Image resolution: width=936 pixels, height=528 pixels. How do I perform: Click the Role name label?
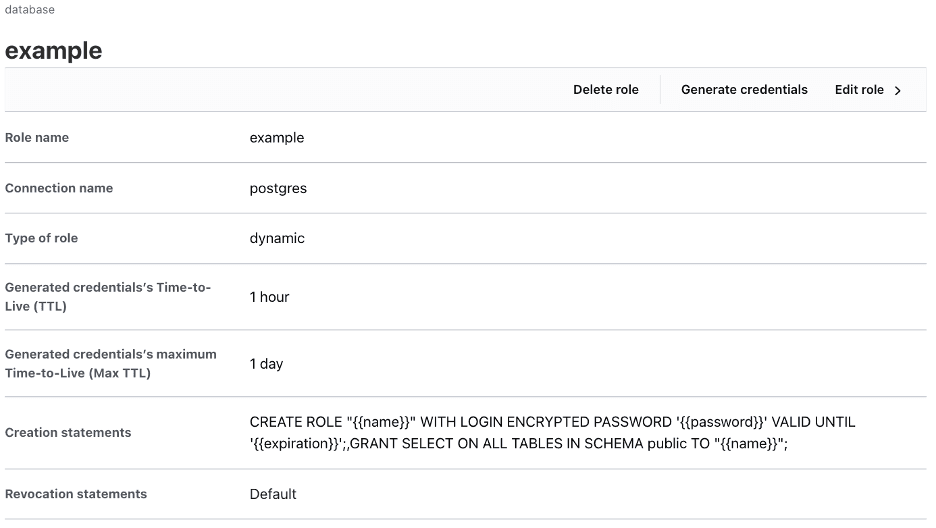pos(37,138)
